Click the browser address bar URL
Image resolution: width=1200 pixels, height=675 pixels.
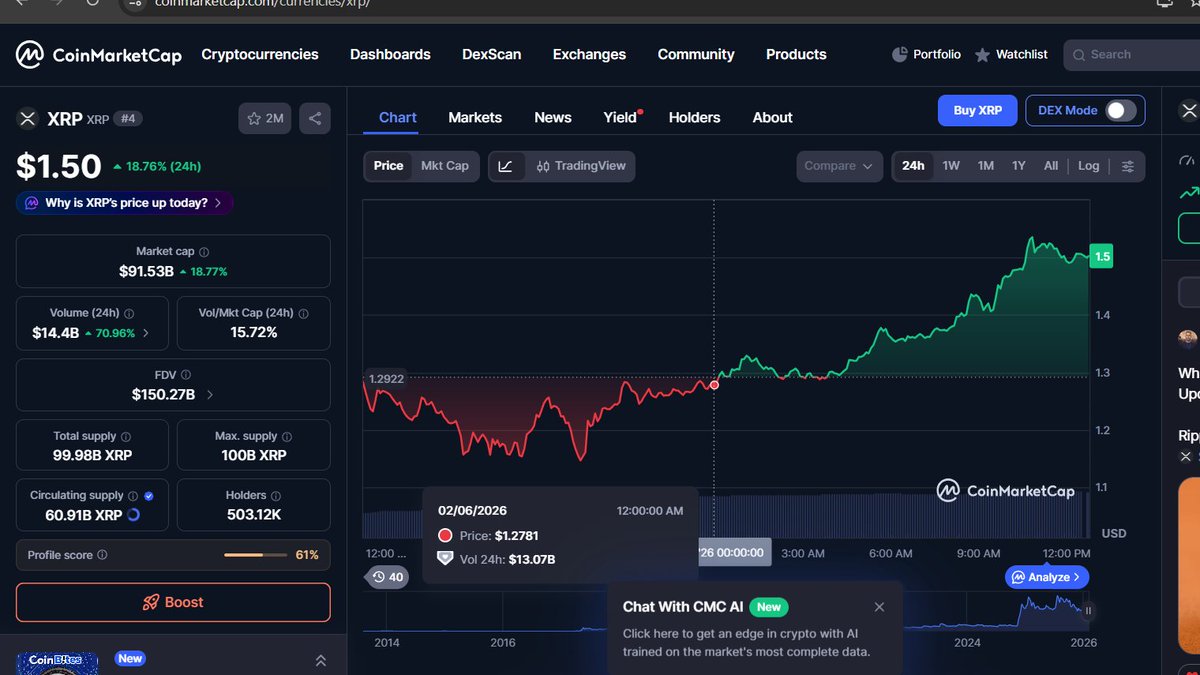(263, 3)
